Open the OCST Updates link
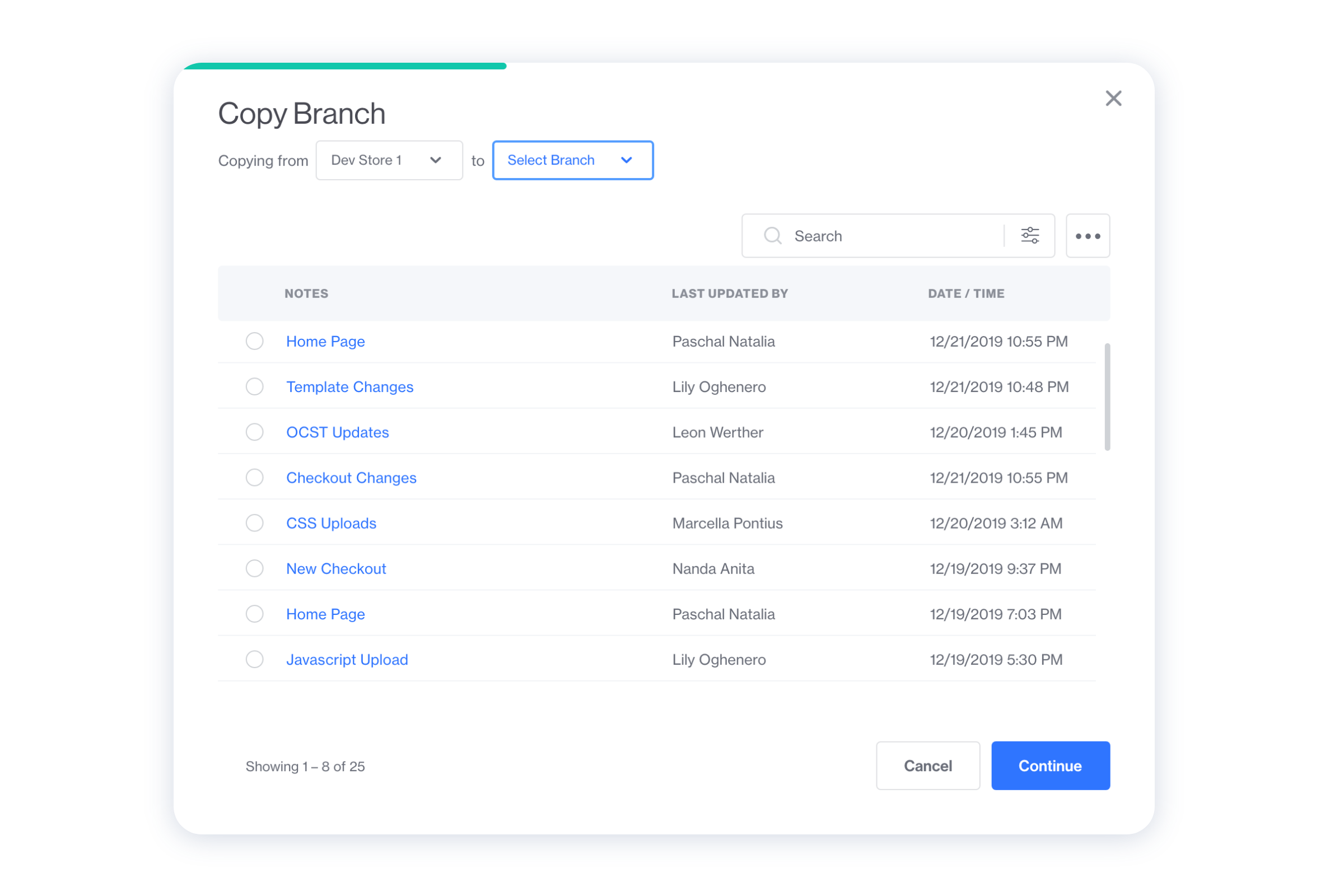 tap(338, 432)
